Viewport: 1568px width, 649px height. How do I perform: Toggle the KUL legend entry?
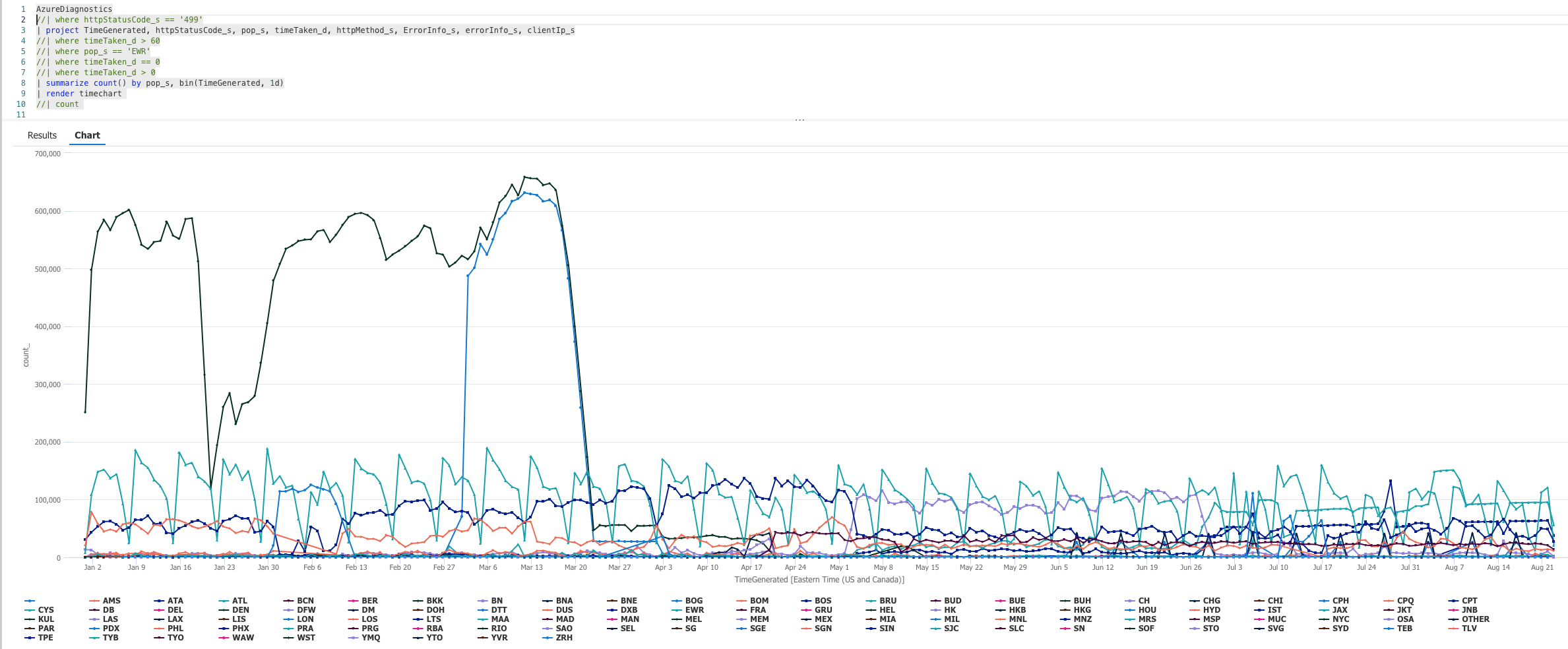(40, 619)
